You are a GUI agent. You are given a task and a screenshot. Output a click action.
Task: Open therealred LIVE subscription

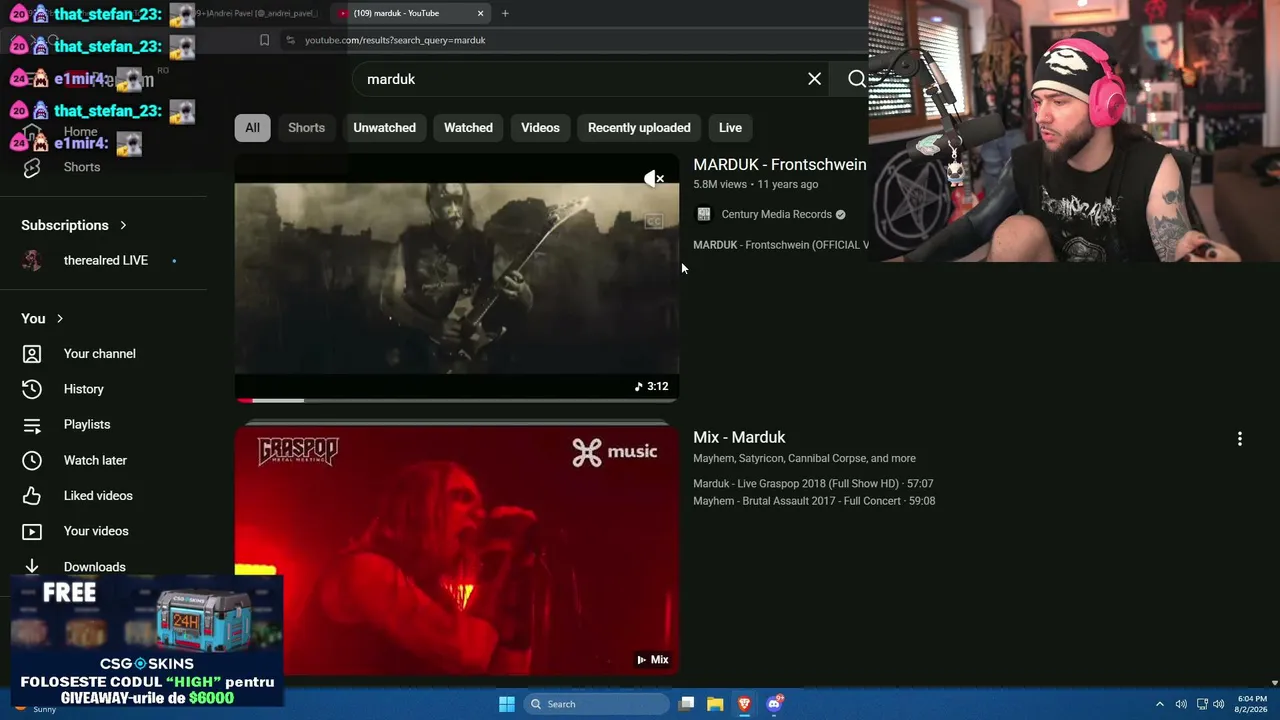click(x=106, y=260)
